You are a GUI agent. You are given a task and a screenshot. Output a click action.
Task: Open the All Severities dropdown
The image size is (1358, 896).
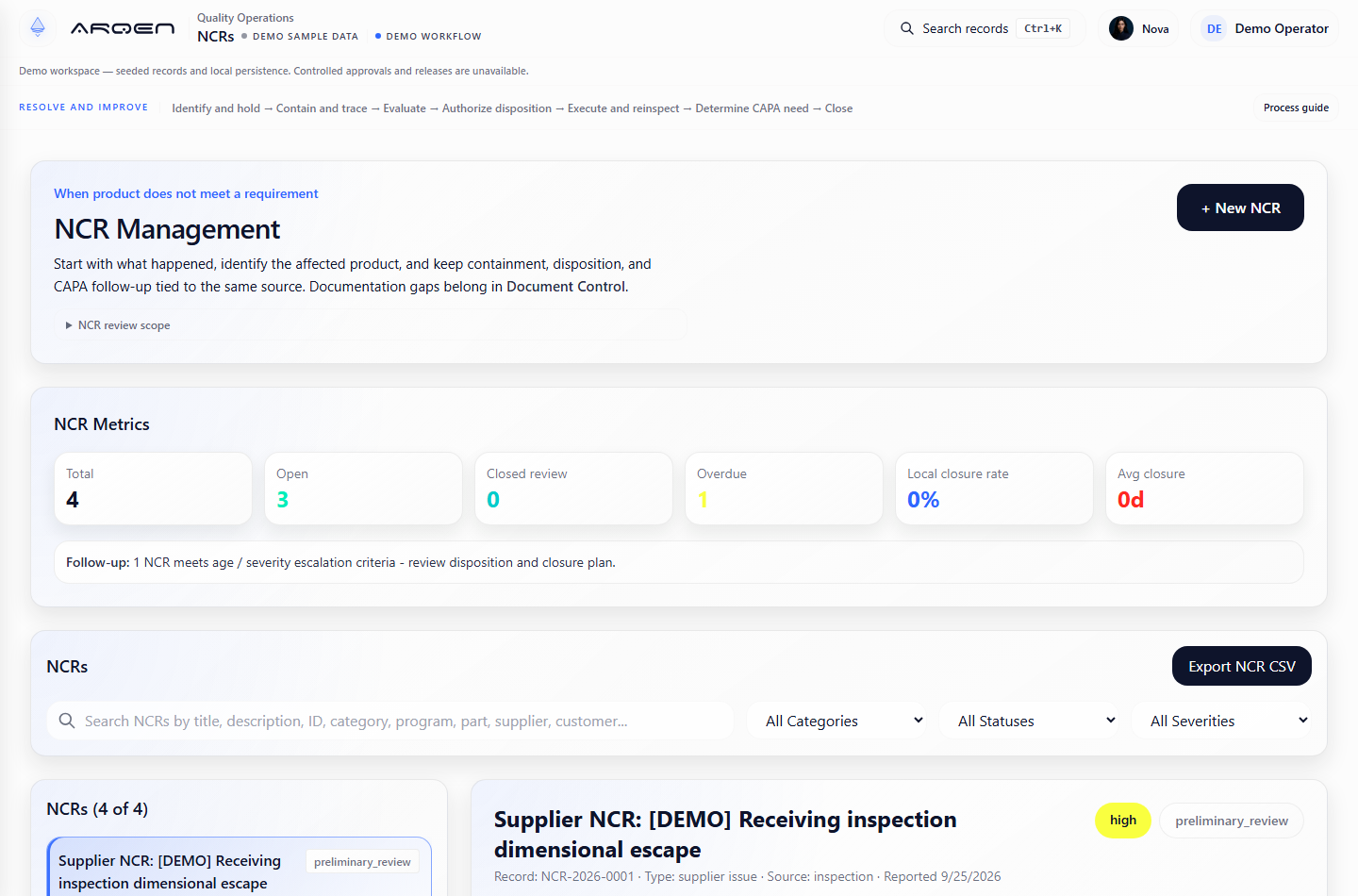1221,721
